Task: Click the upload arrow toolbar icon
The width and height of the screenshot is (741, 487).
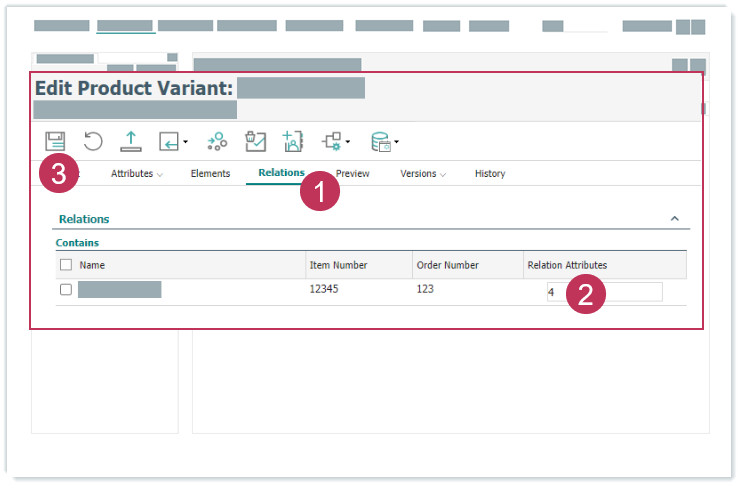Action: (x=130, y=141)
